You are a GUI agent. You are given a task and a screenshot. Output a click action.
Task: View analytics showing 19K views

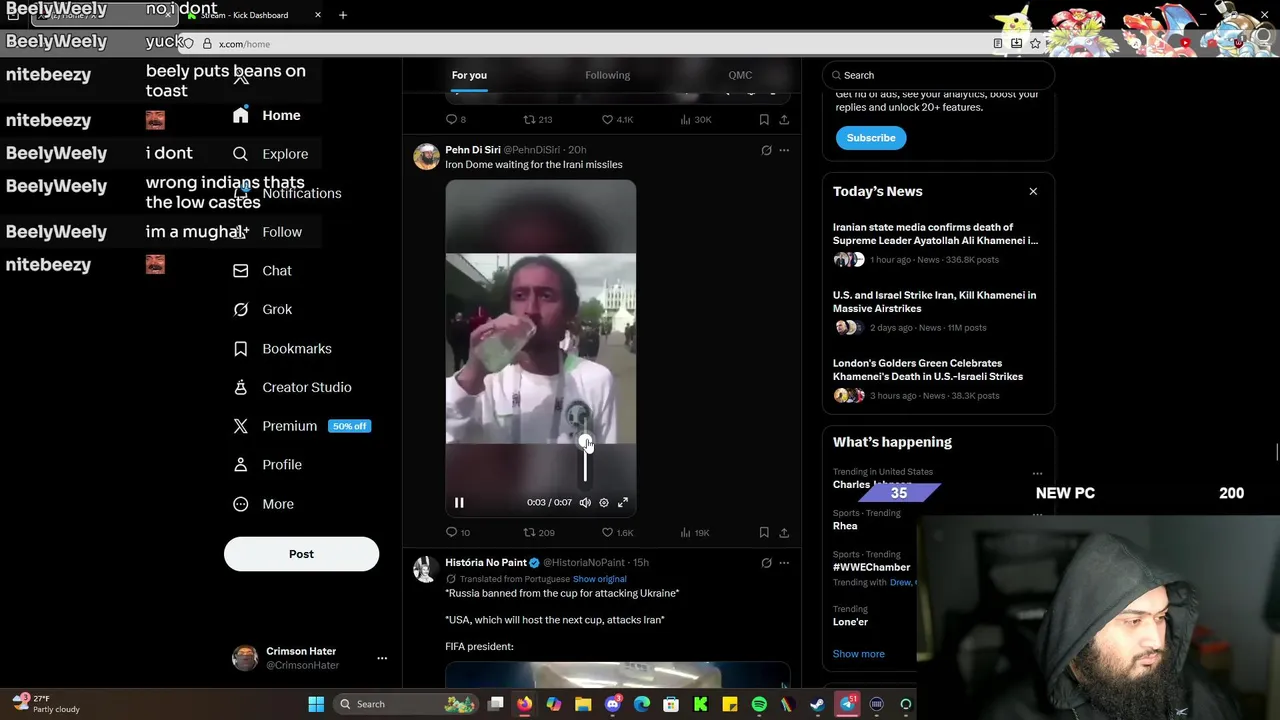pos(694,532)
